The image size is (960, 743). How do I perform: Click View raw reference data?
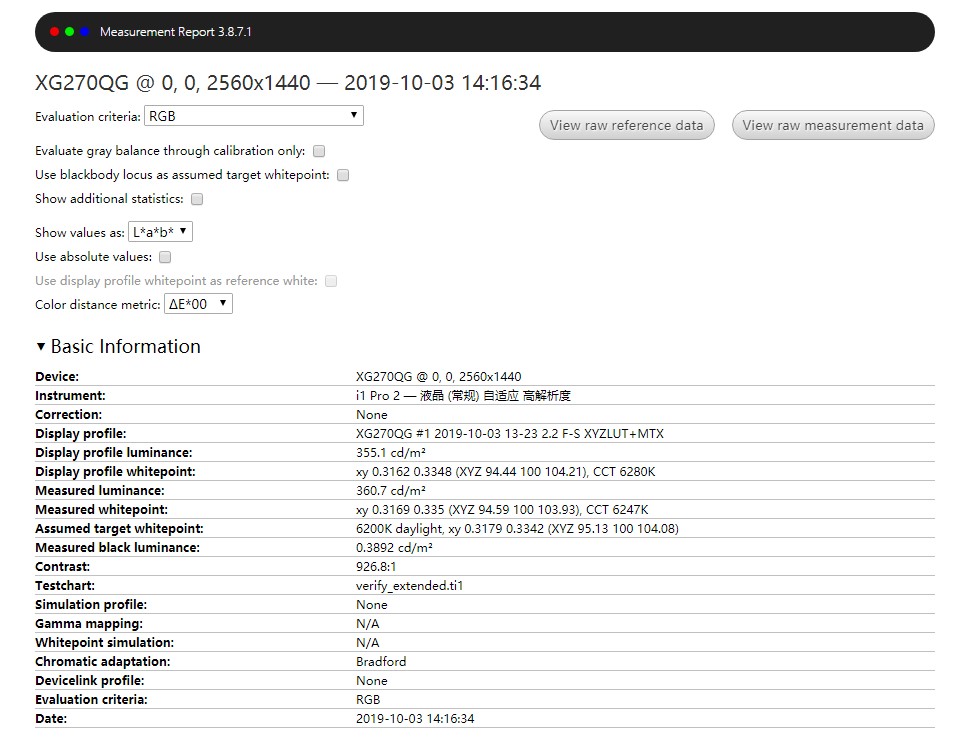pos(626,125)
